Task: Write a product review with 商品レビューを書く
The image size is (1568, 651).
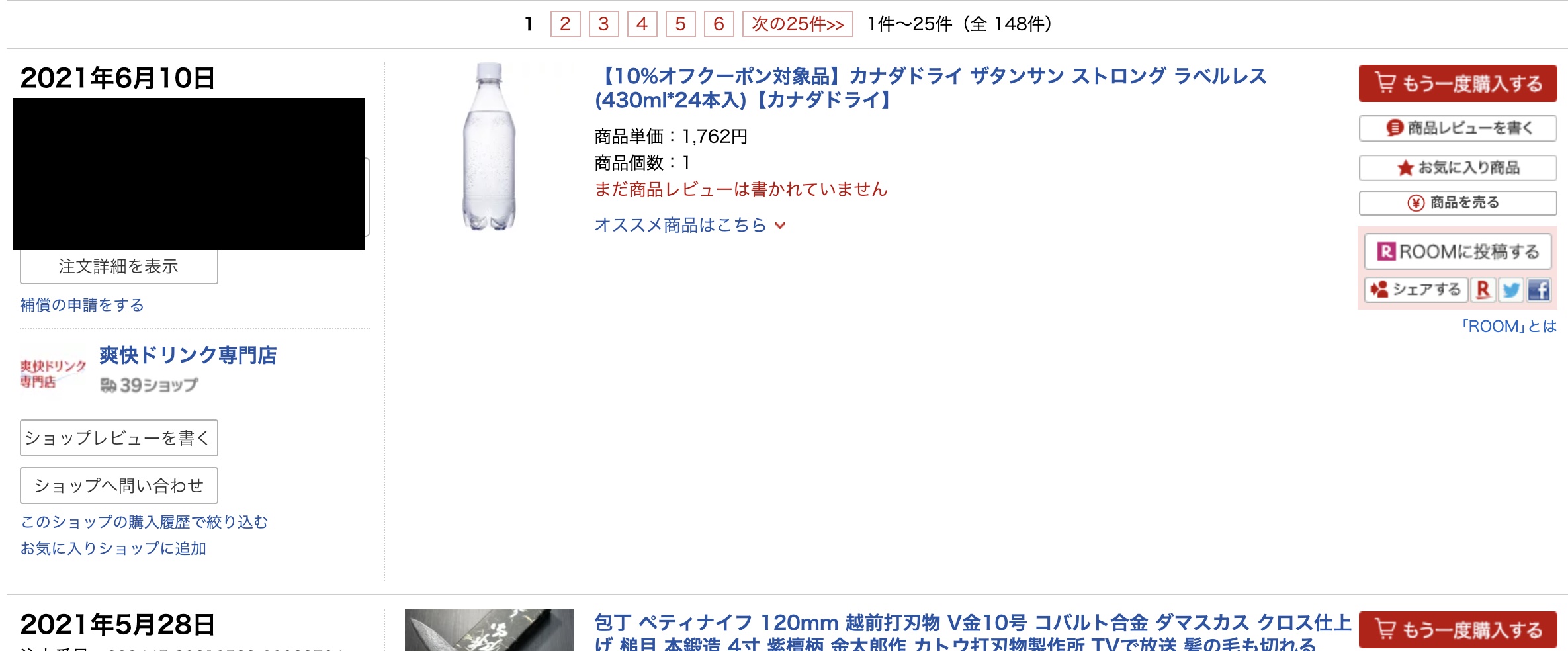Action: [1458, 128]
